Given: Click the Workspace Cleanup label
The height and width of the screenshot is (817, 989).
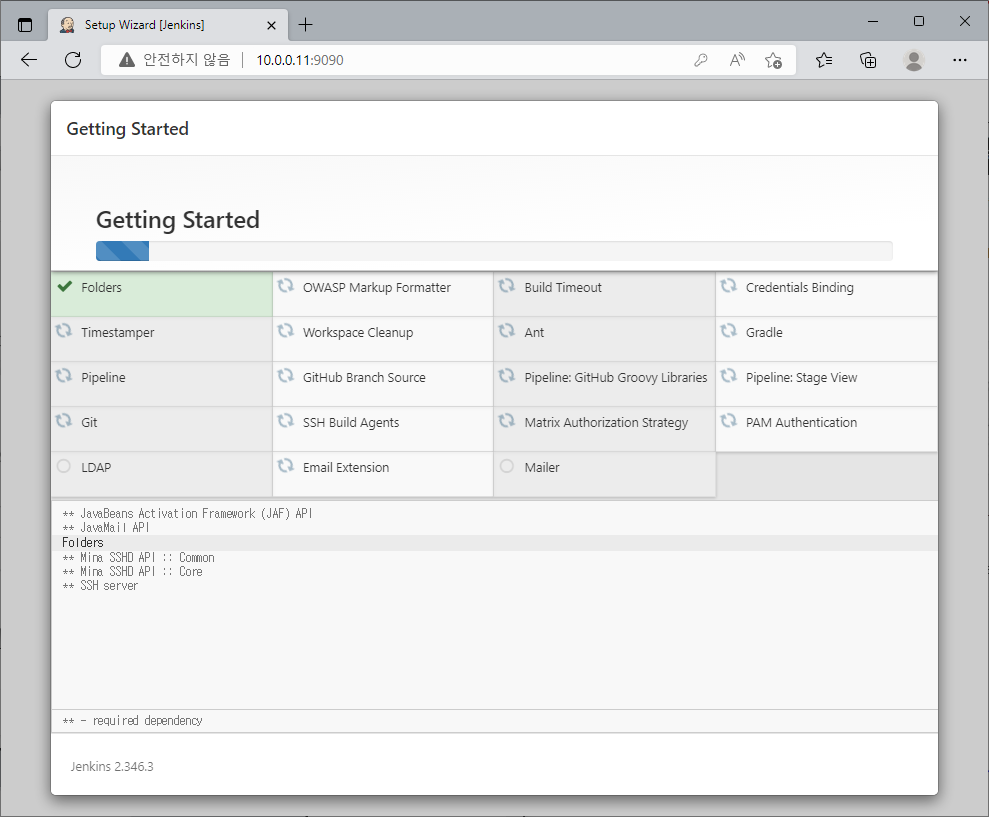Looking at the screenshot, I should point(358,332).
